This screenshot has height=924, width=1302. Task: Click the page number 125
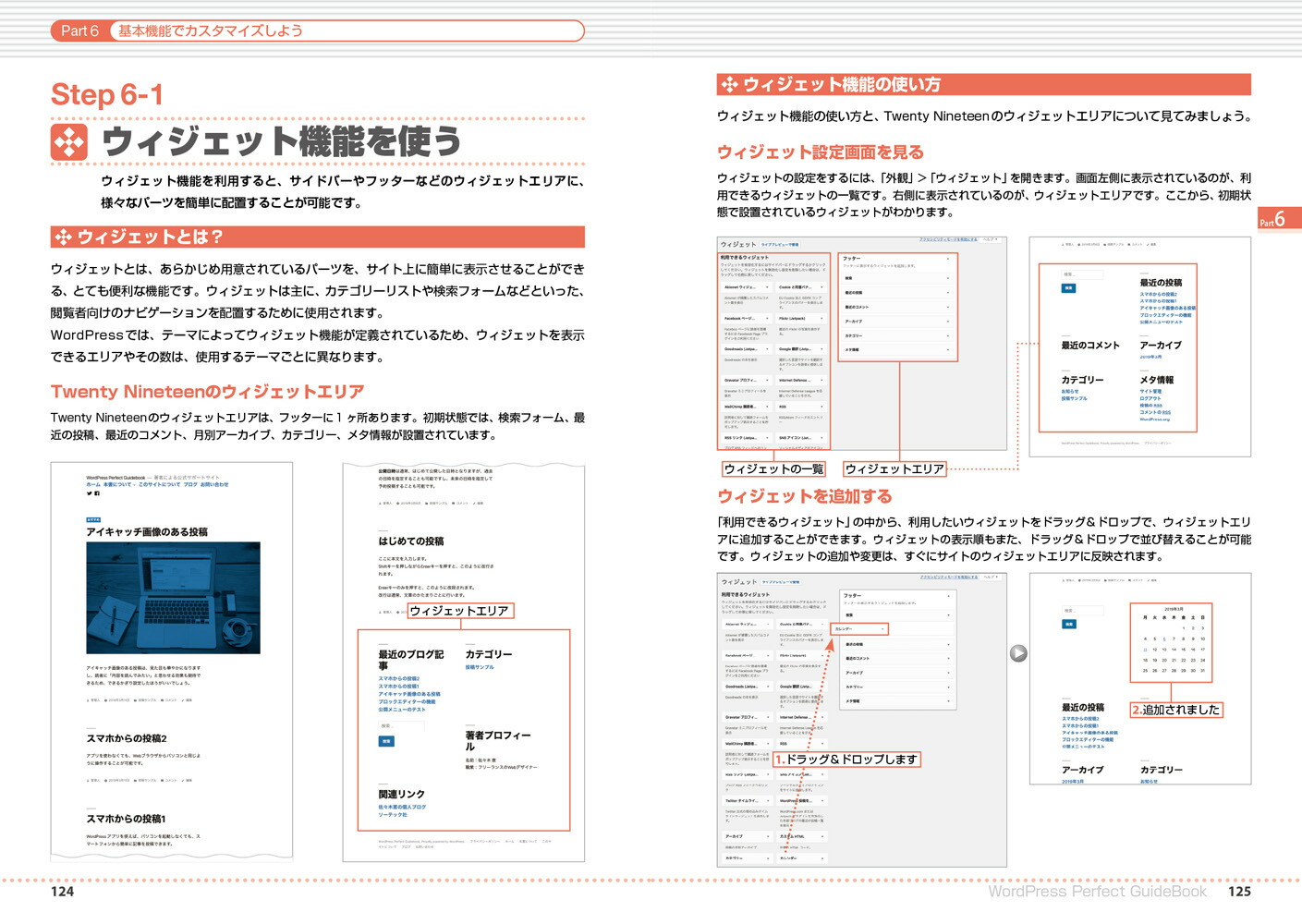(x=1239, y=892)
